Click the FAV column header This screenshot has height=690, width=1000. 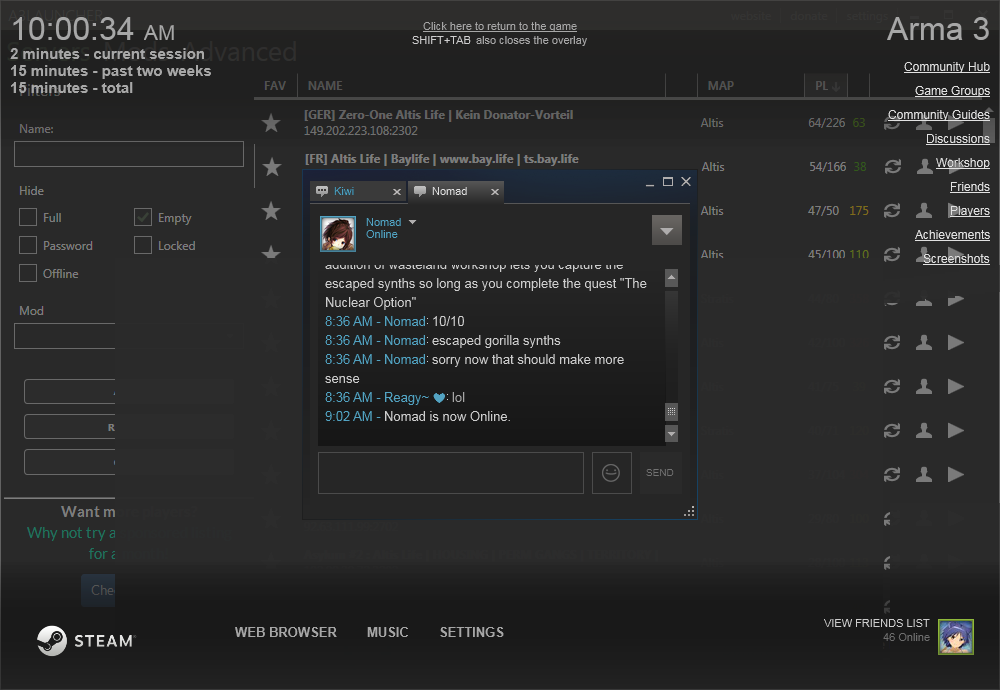pos(275,85)
